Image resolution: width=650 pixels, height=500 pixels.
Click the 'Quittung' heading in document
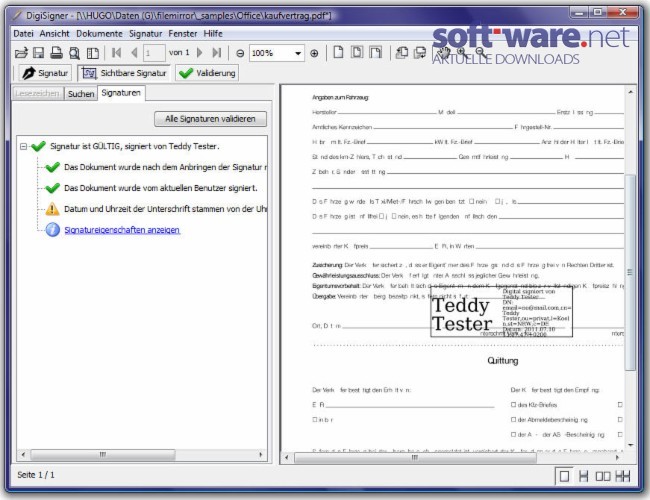coord(502,361)
